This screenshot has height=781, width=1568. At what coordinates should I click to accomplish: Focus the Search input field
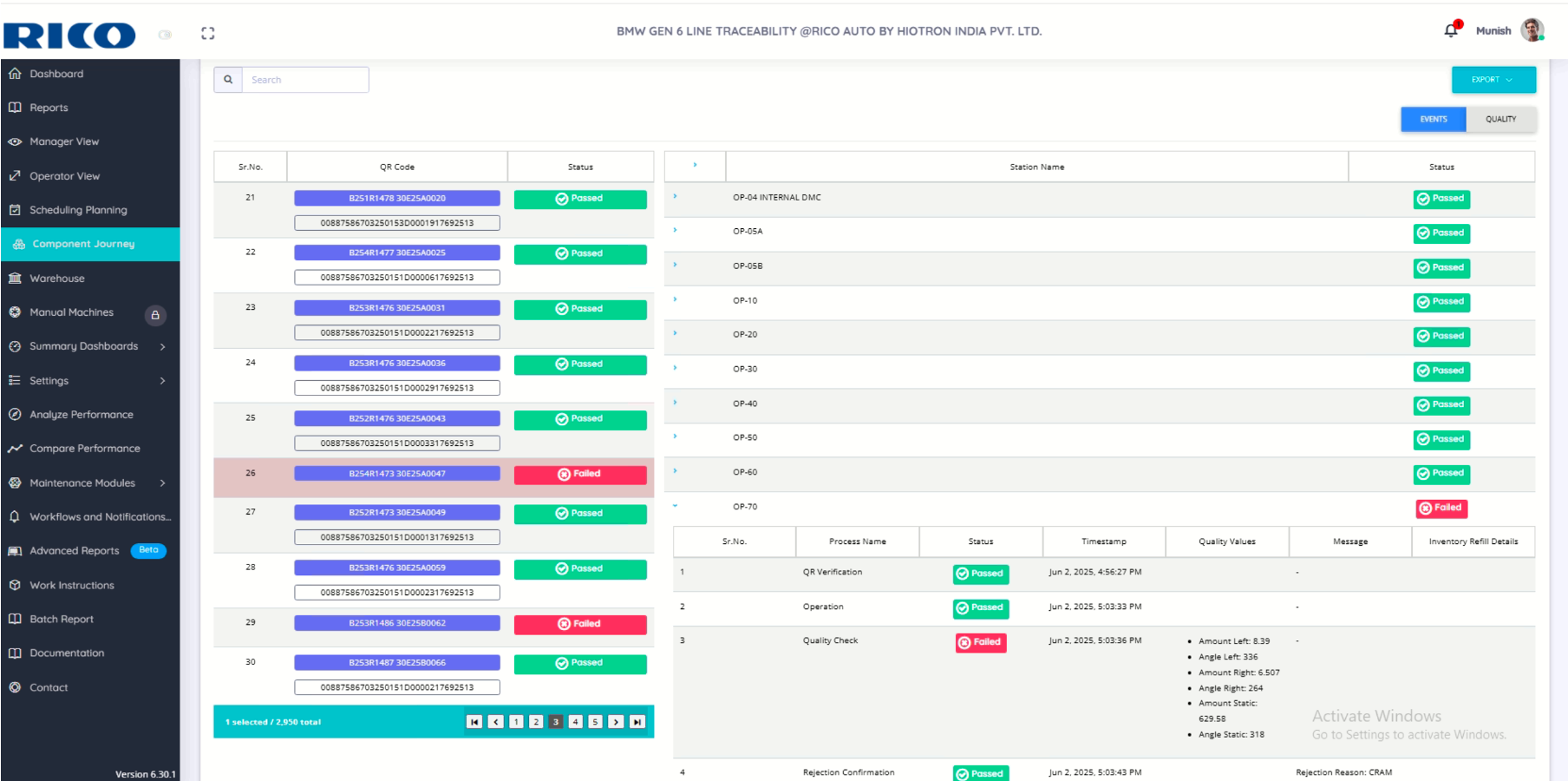pyautogui.click(x=305, y=80)
